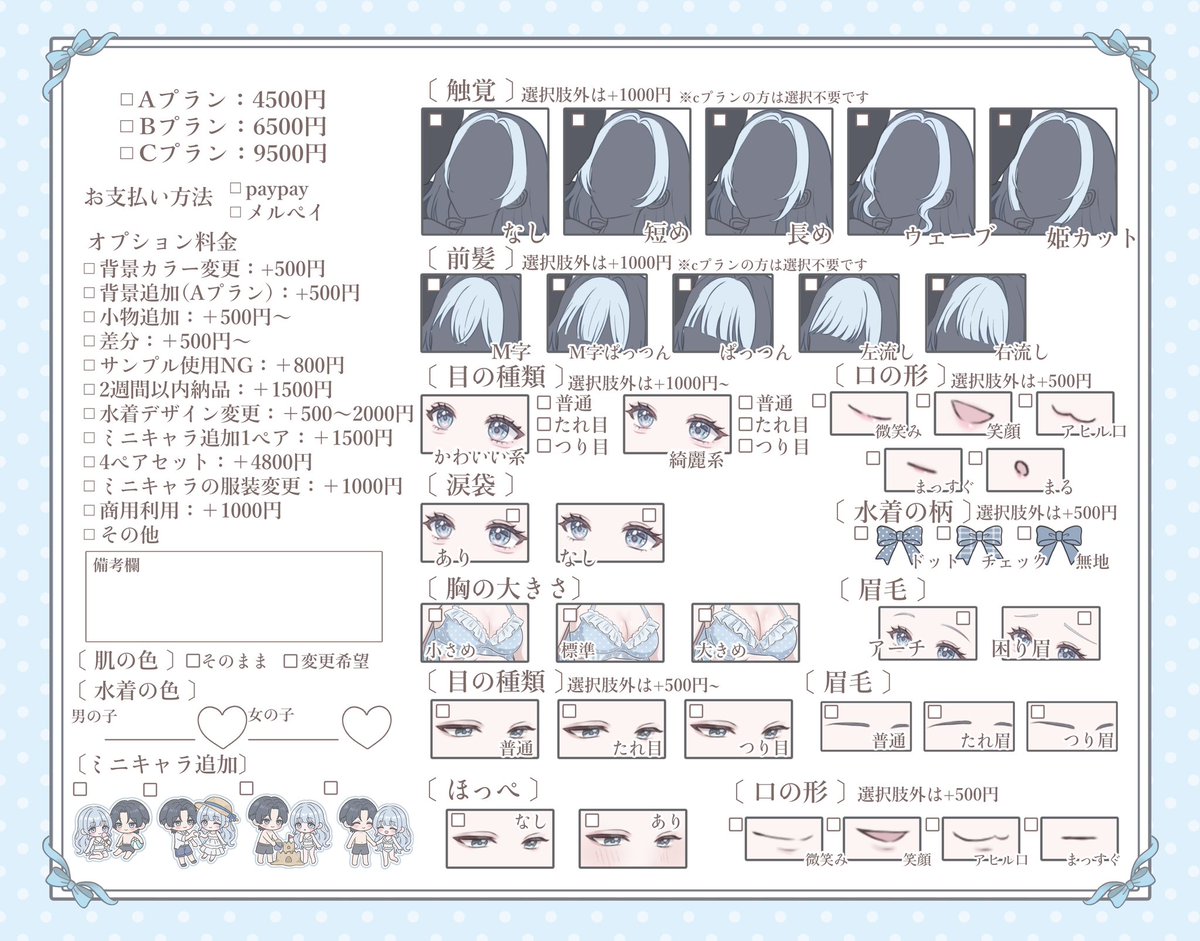Select the 標準 bust size thumbnail
The height and width of the screenshot is (941, 1200).
(610, 632)
